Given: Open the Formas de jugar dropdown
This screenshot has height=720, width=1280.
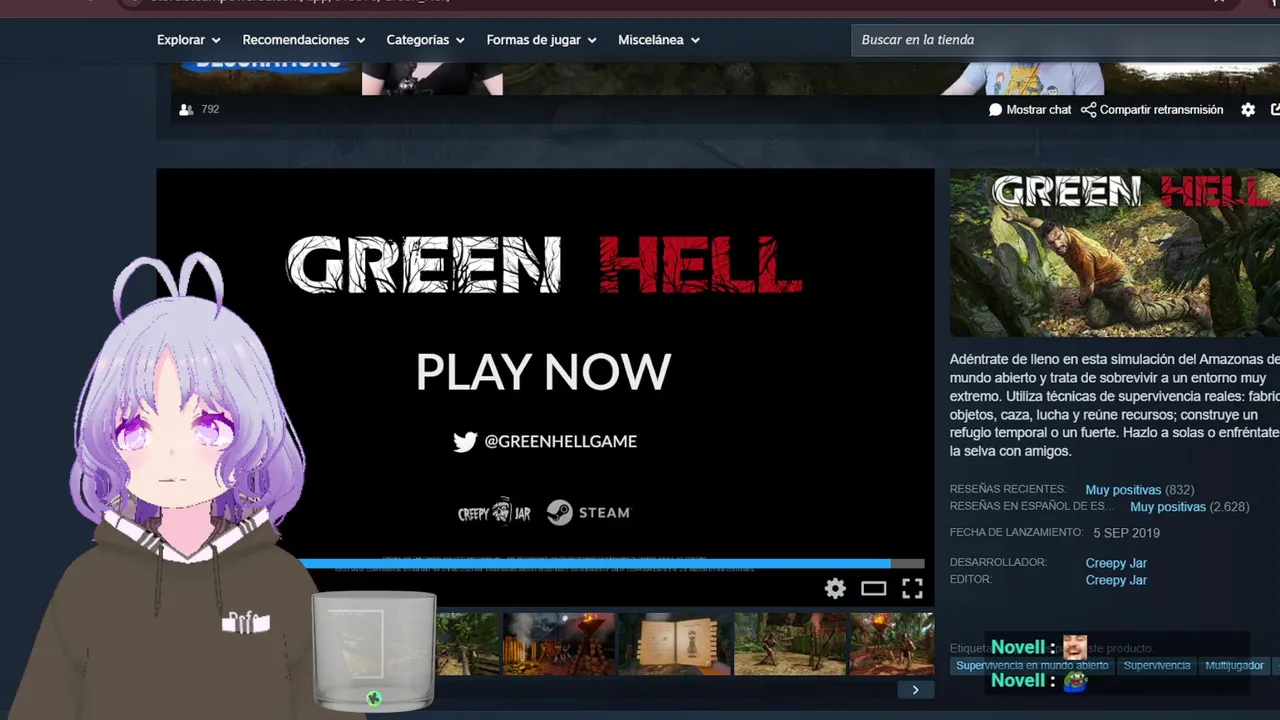Looking at the screenshot, I should coord(542,40).
